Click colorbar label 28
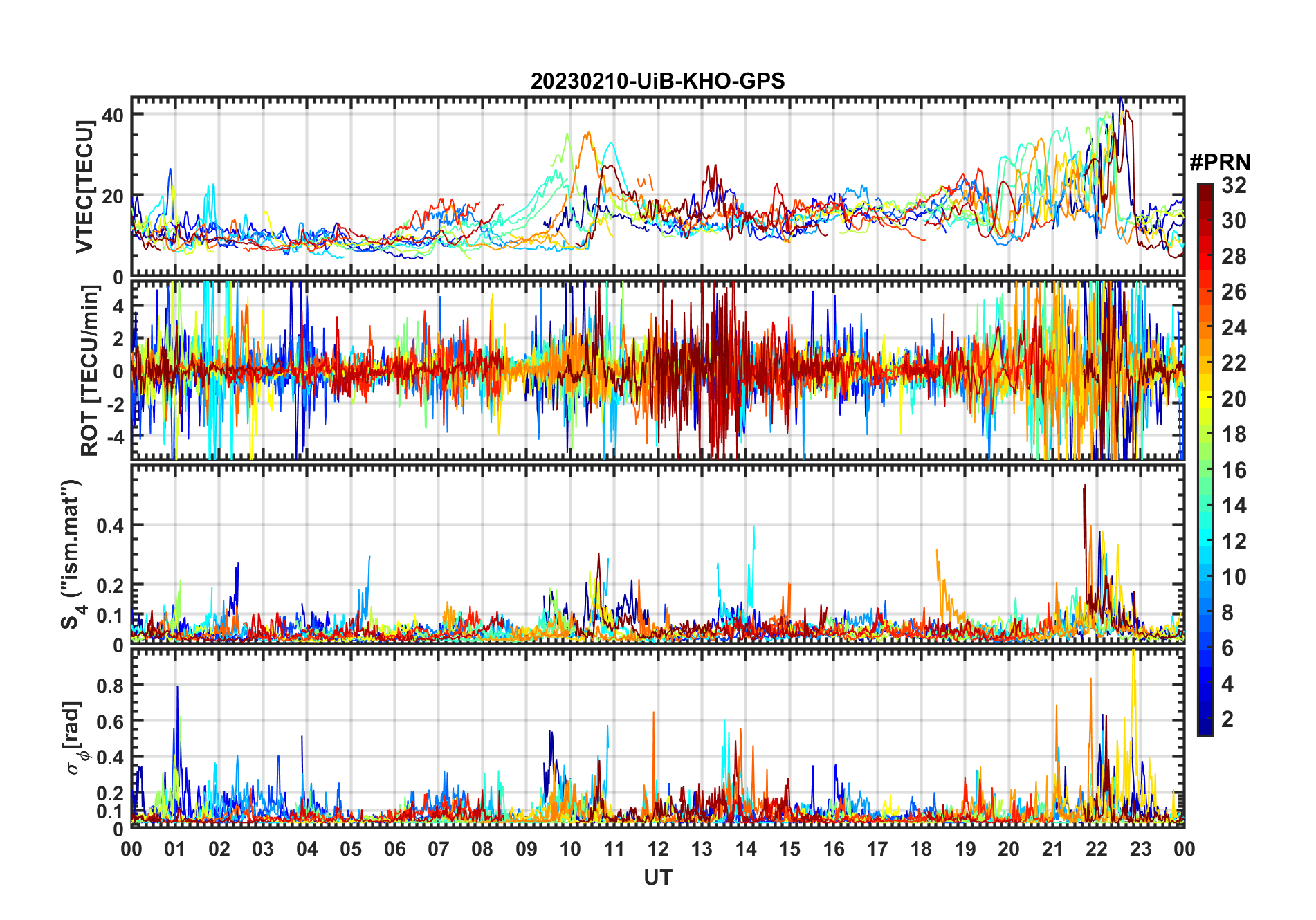Viewport: 1316px width, 920px height. pos(1234,257)
